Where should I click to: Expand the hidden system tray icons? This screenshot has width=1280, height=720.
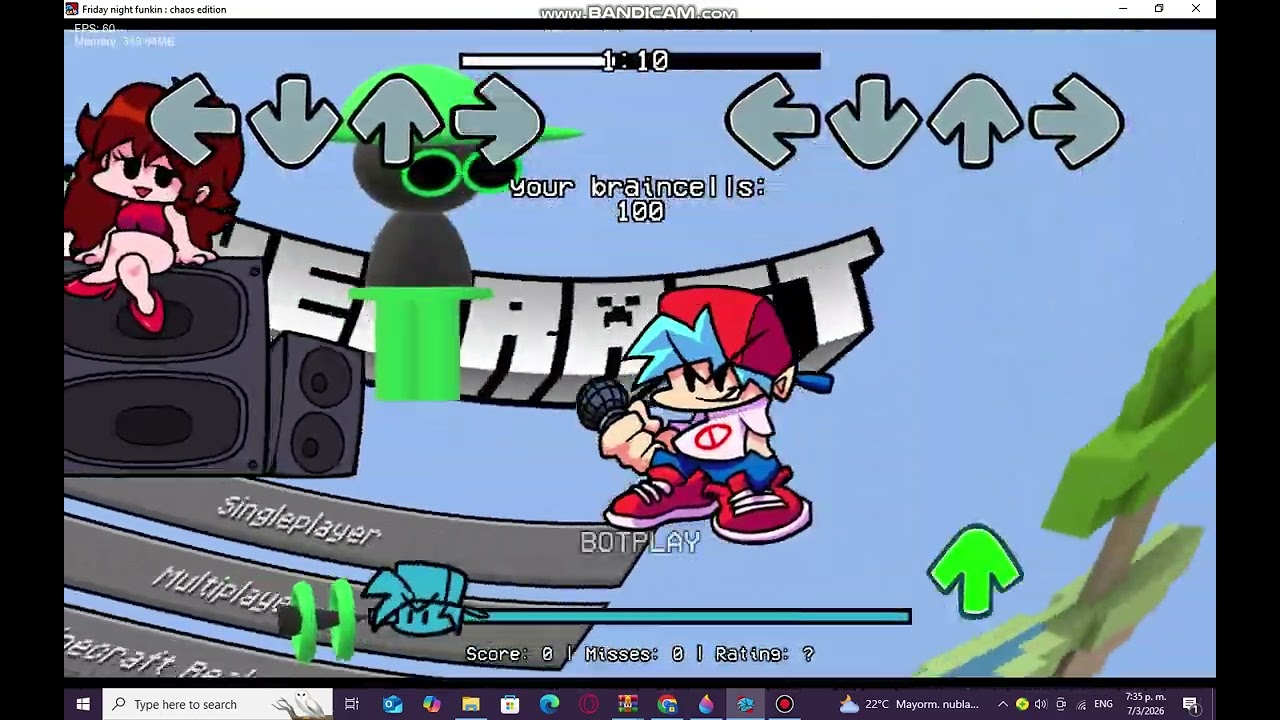[1003, 704]
